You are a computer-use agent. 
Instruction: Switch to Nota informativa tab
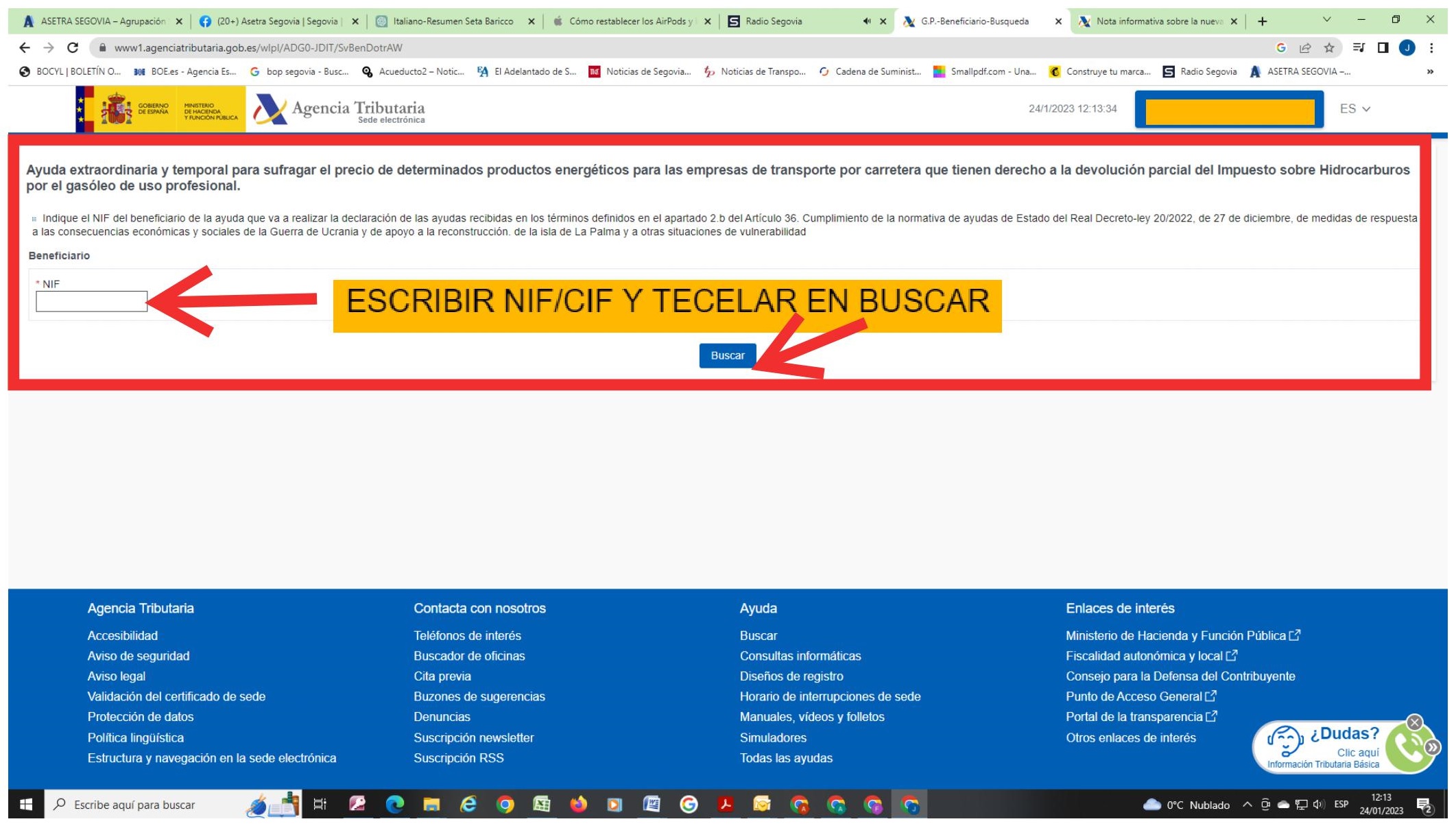pyautogui.click(x=1159, y=21)
